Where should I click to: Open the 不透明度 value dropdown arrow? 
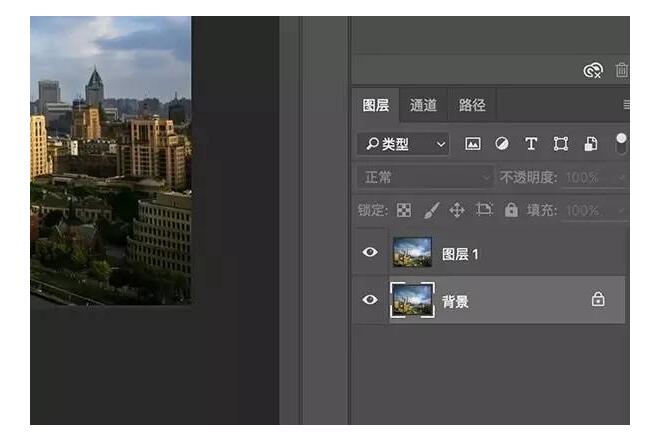[x=621, y=177]
